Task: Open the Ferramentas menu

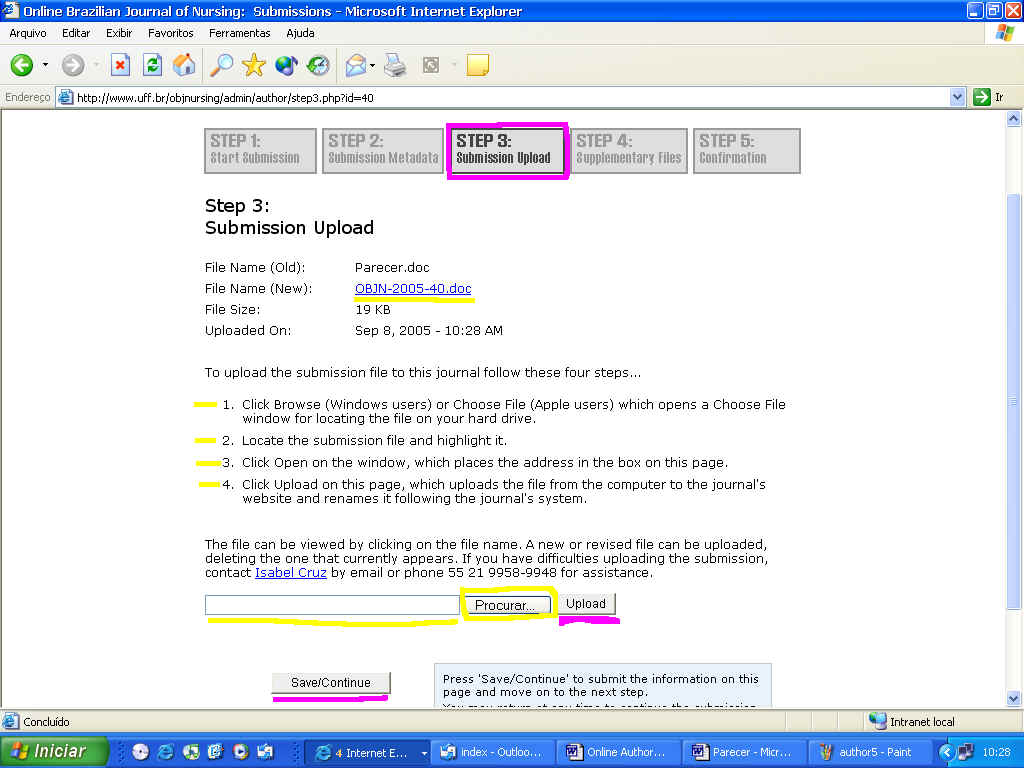Action: [240, 33]
